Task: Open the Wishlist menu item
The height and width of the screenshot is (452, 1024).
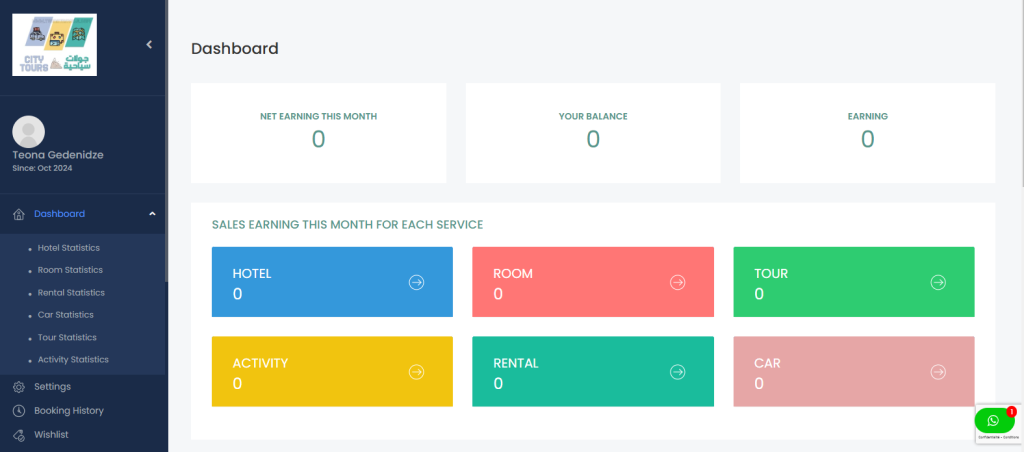Action: (51, 435)
